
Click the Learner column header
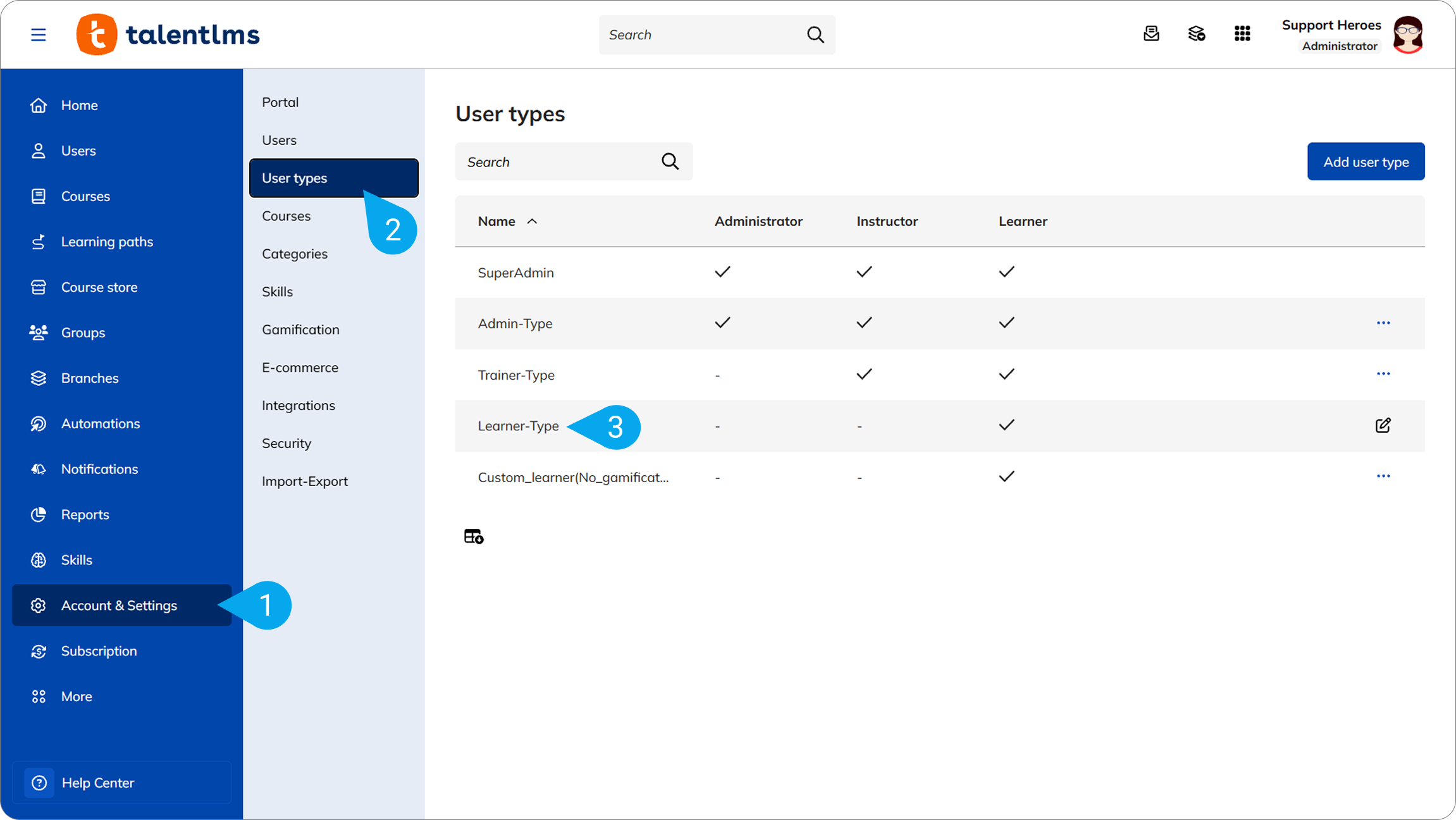1023,221
